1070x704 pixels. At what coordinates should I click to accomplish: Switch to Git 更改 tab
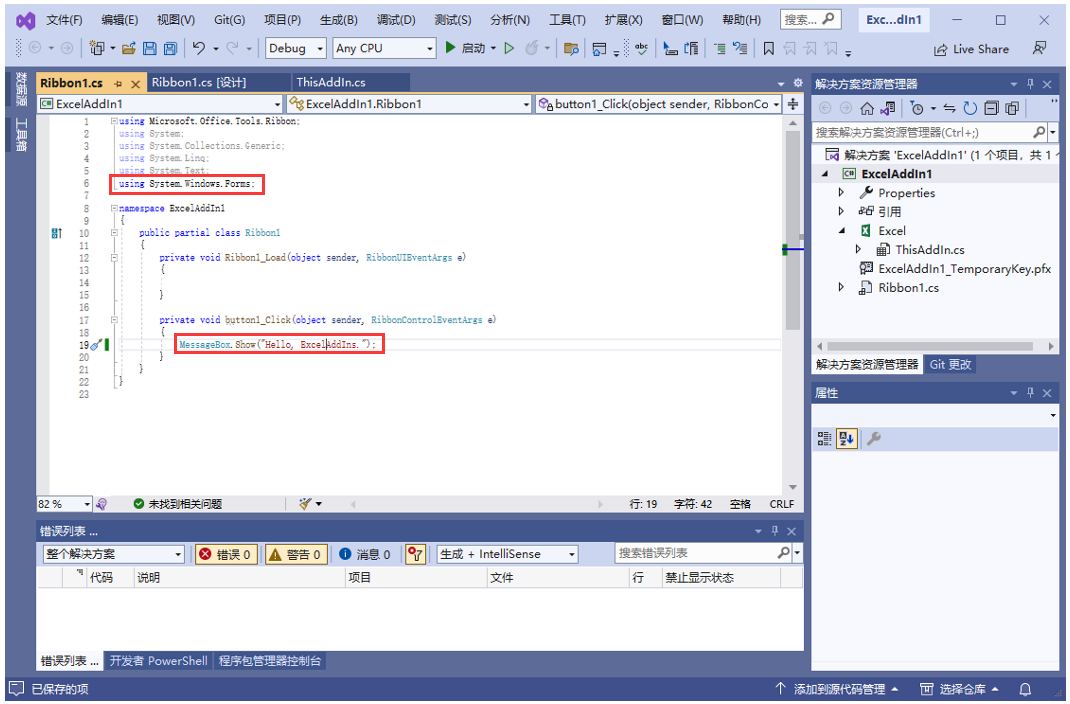pos(950,365)
